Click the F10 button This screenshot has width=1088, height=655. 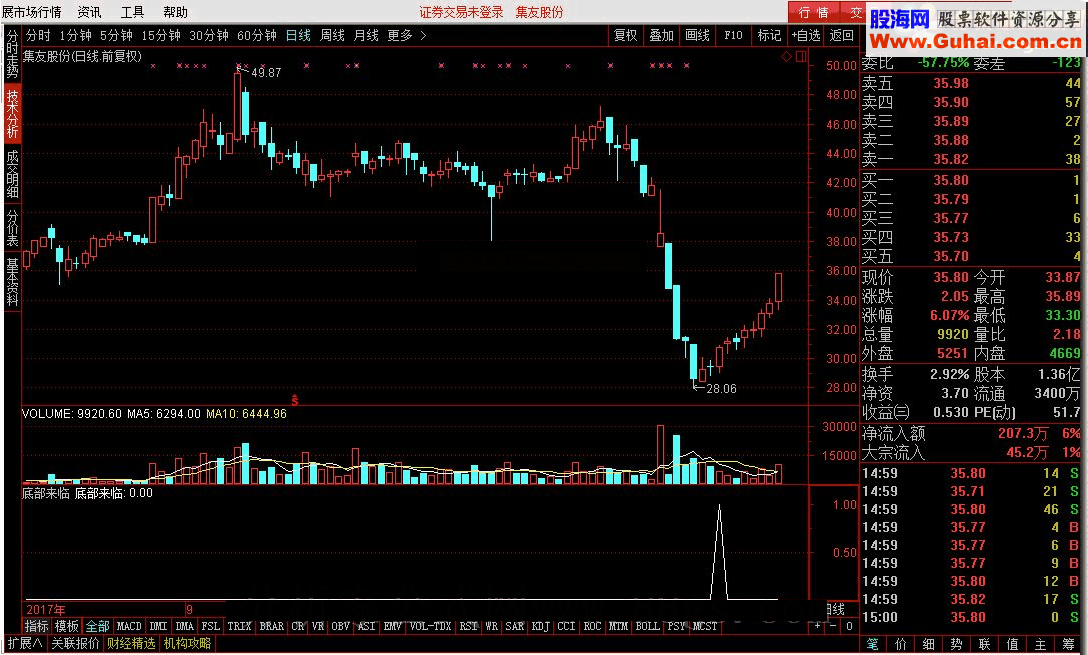(x=733, y=35)
